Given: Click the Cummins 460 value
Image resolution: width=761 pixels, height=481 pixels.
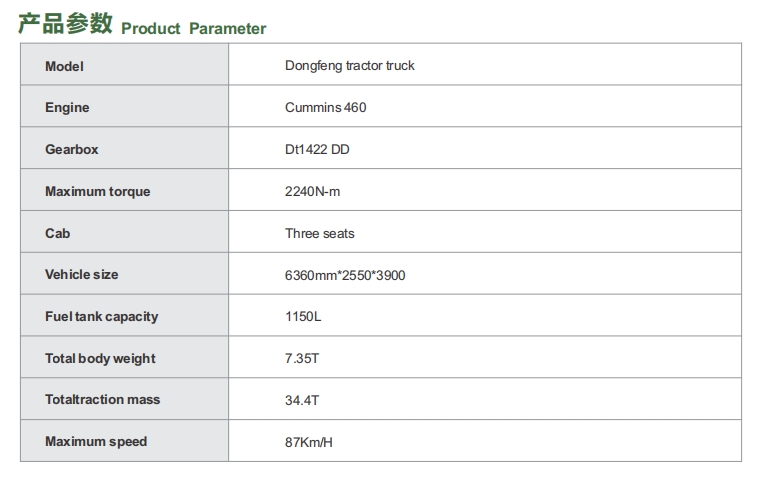Looking at the screenshot, I should point(325,107).
